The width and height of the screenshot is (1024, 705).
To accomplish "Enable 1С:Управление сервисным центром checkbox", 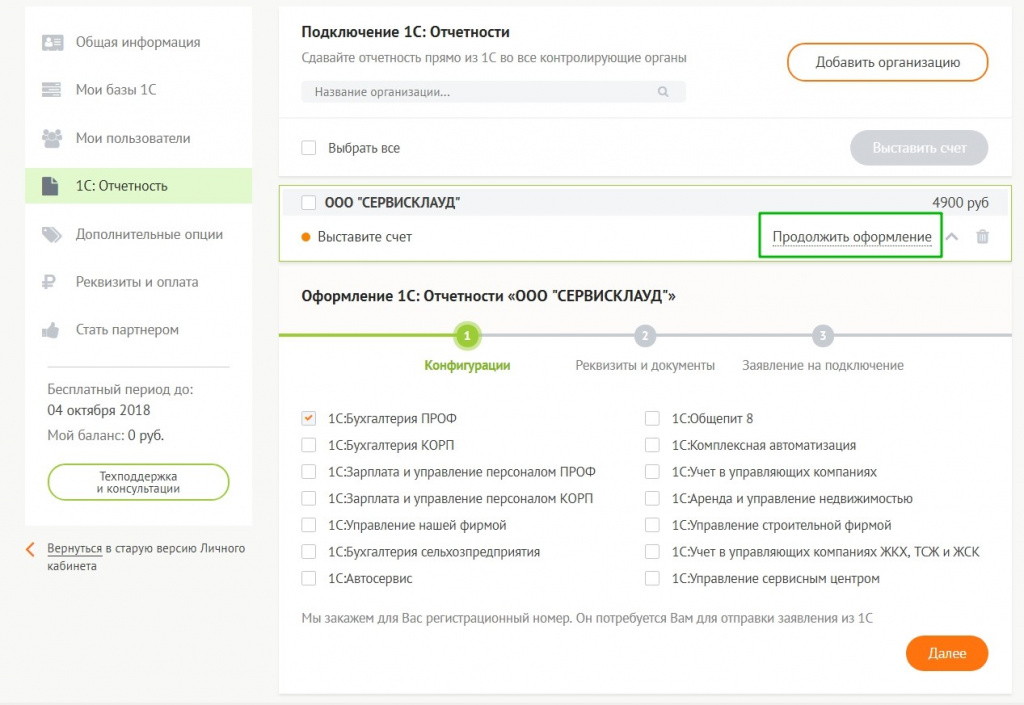I will click(652, 579).
